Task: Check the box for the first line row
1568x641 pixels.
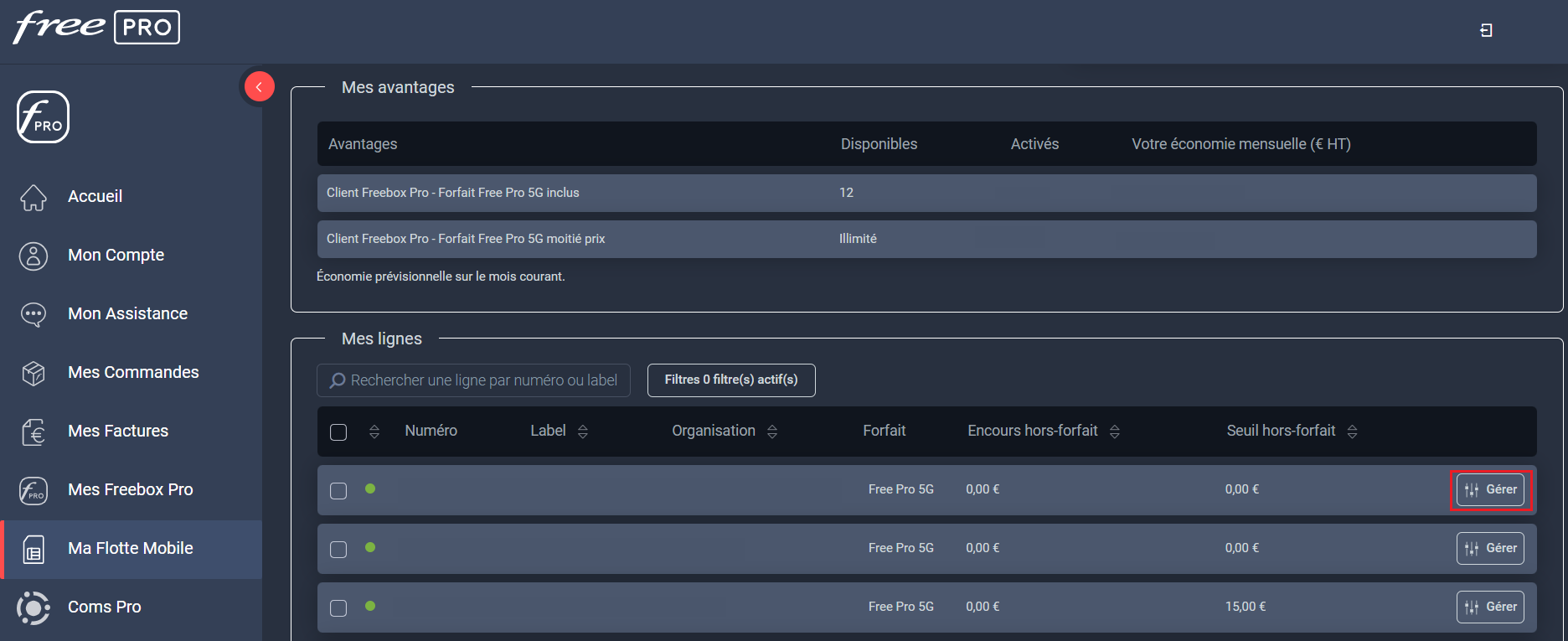Action: [x=338, y=491]
